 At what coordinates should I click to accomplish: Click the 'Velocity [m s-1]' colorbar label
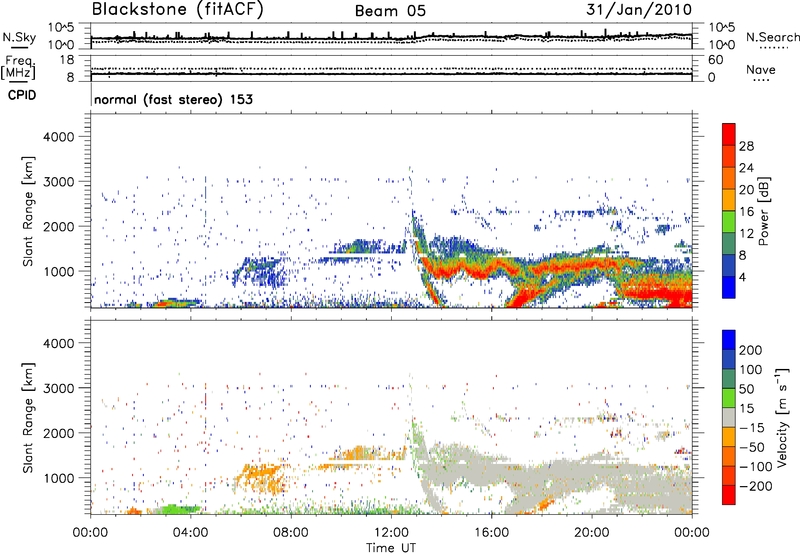[x=781, y=417]
